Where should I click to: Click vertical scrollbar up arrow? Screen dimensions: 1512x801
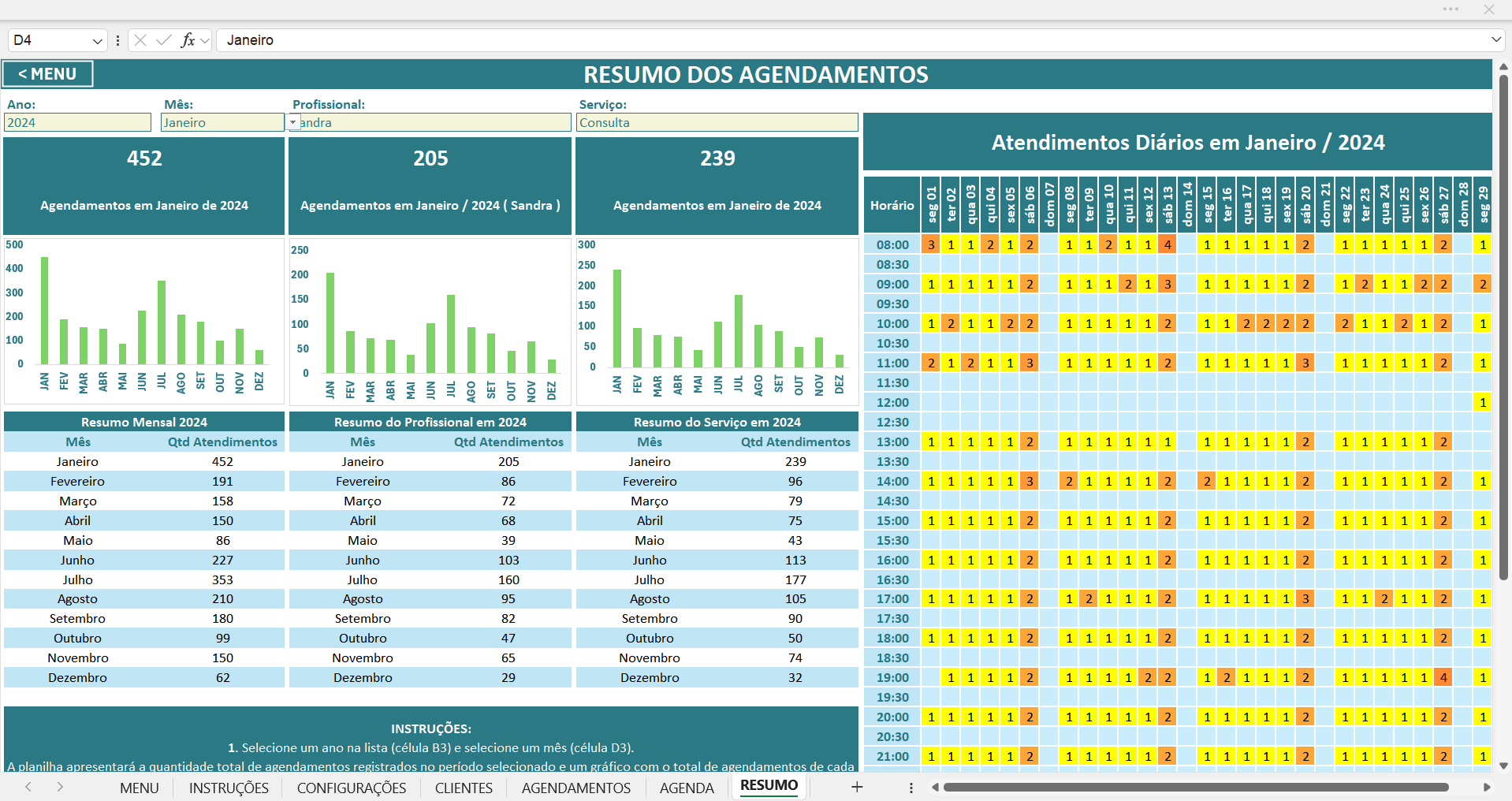click(1503, 66)
